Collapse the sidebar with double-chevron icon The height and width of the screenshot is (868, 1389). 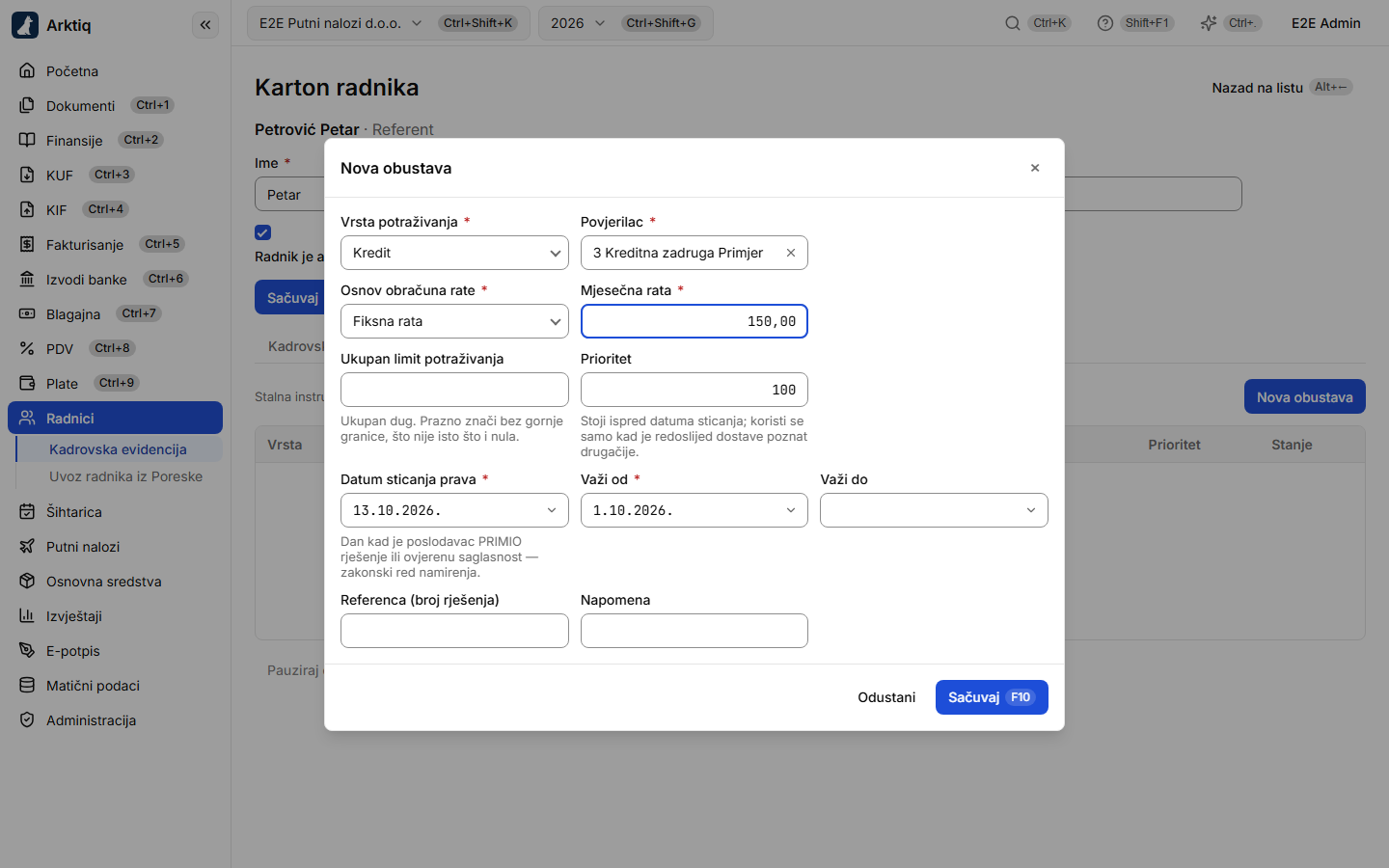pos(205,25)
